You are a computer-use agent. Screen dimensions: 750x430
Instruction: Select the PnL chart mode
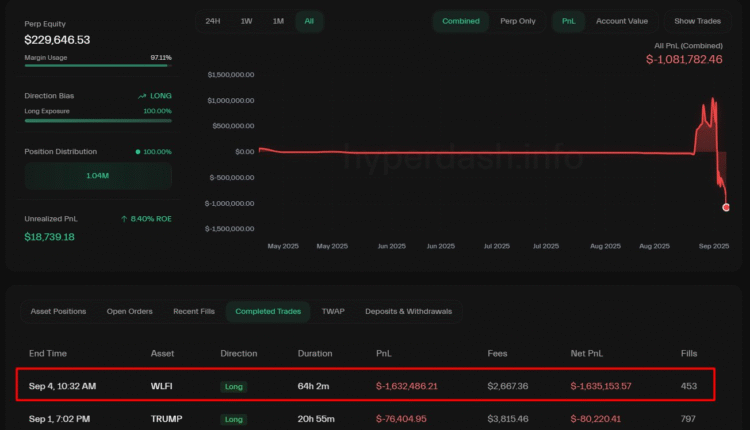[x=569, y=21]
